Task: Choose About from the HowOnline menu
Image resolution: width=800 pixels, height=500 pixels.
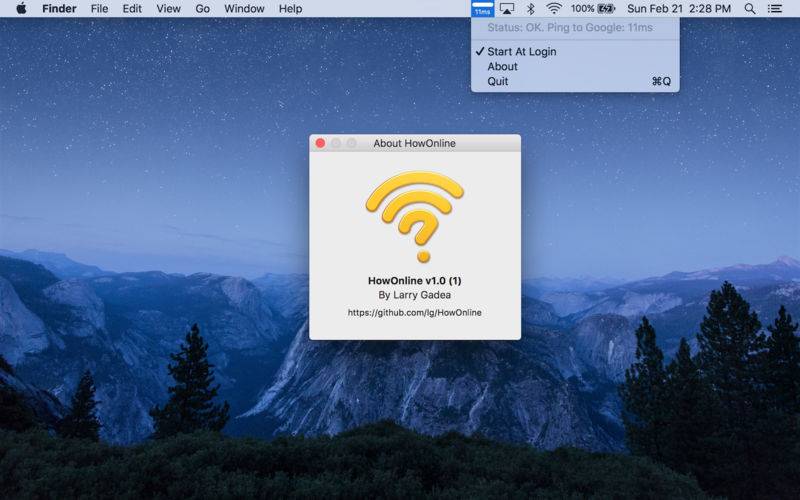Action: pyautogui.click(x=575, y=66)
